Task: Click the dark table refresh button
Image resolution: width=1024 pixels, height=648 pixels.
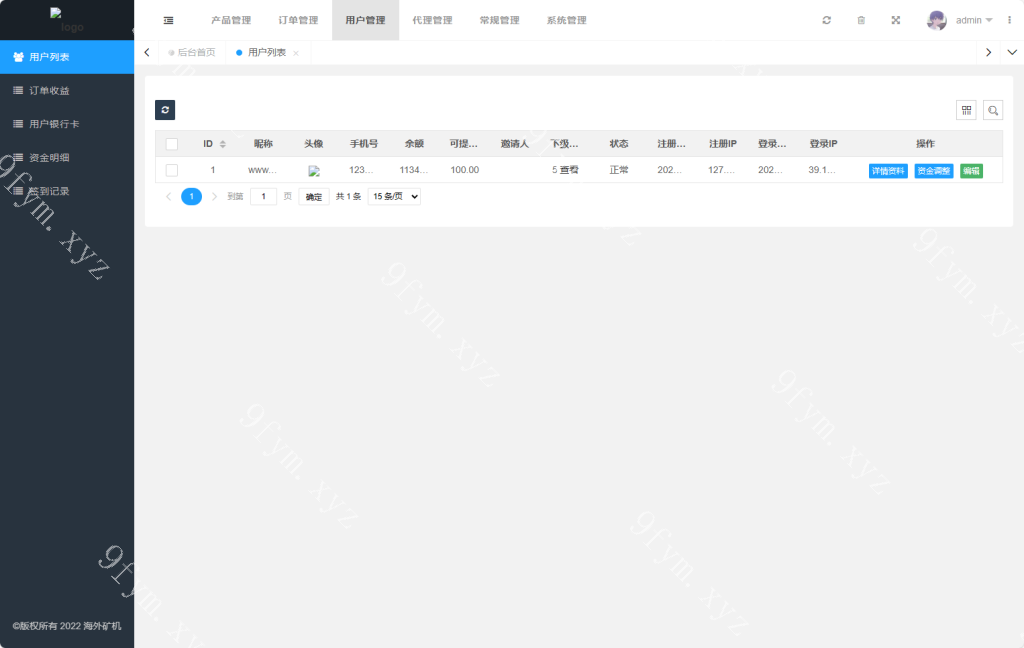Action: [165, 110]
